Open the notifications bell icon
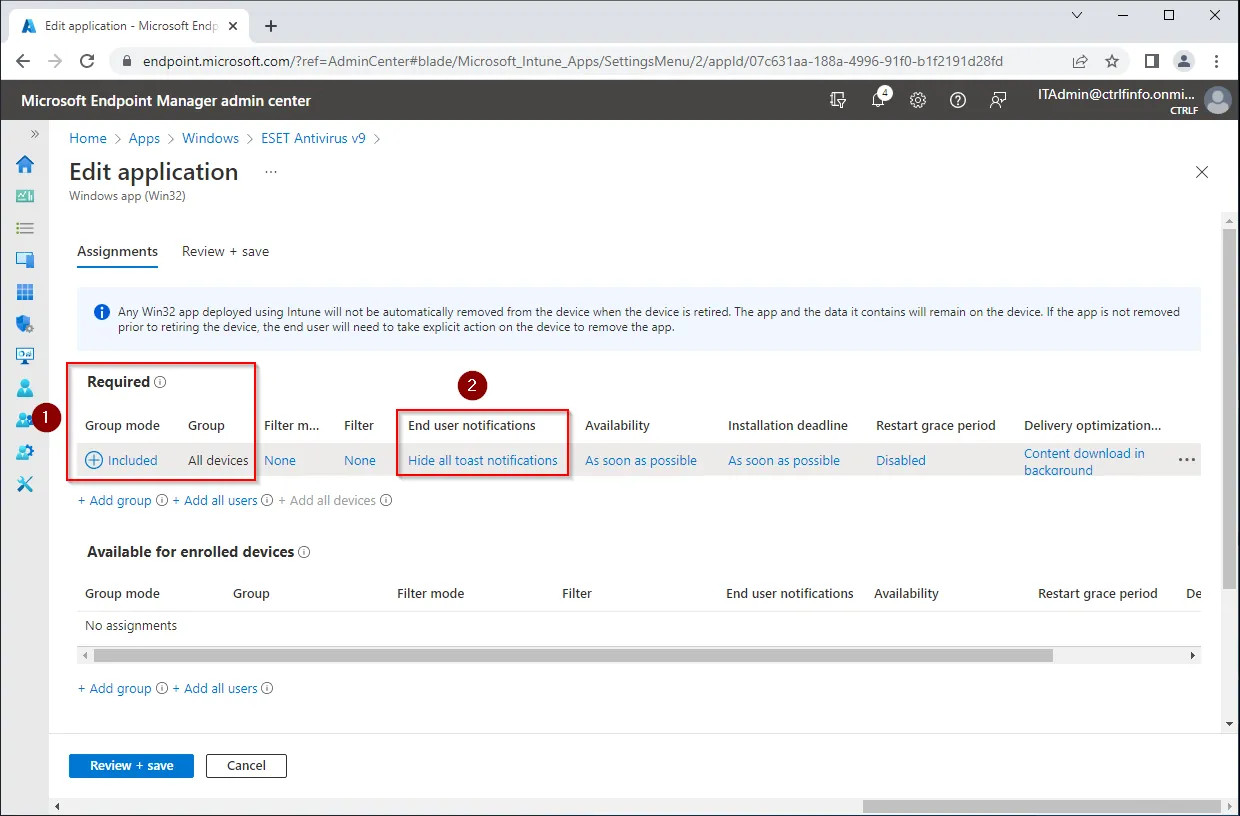1240x816 pixels. tap(878, 100)
